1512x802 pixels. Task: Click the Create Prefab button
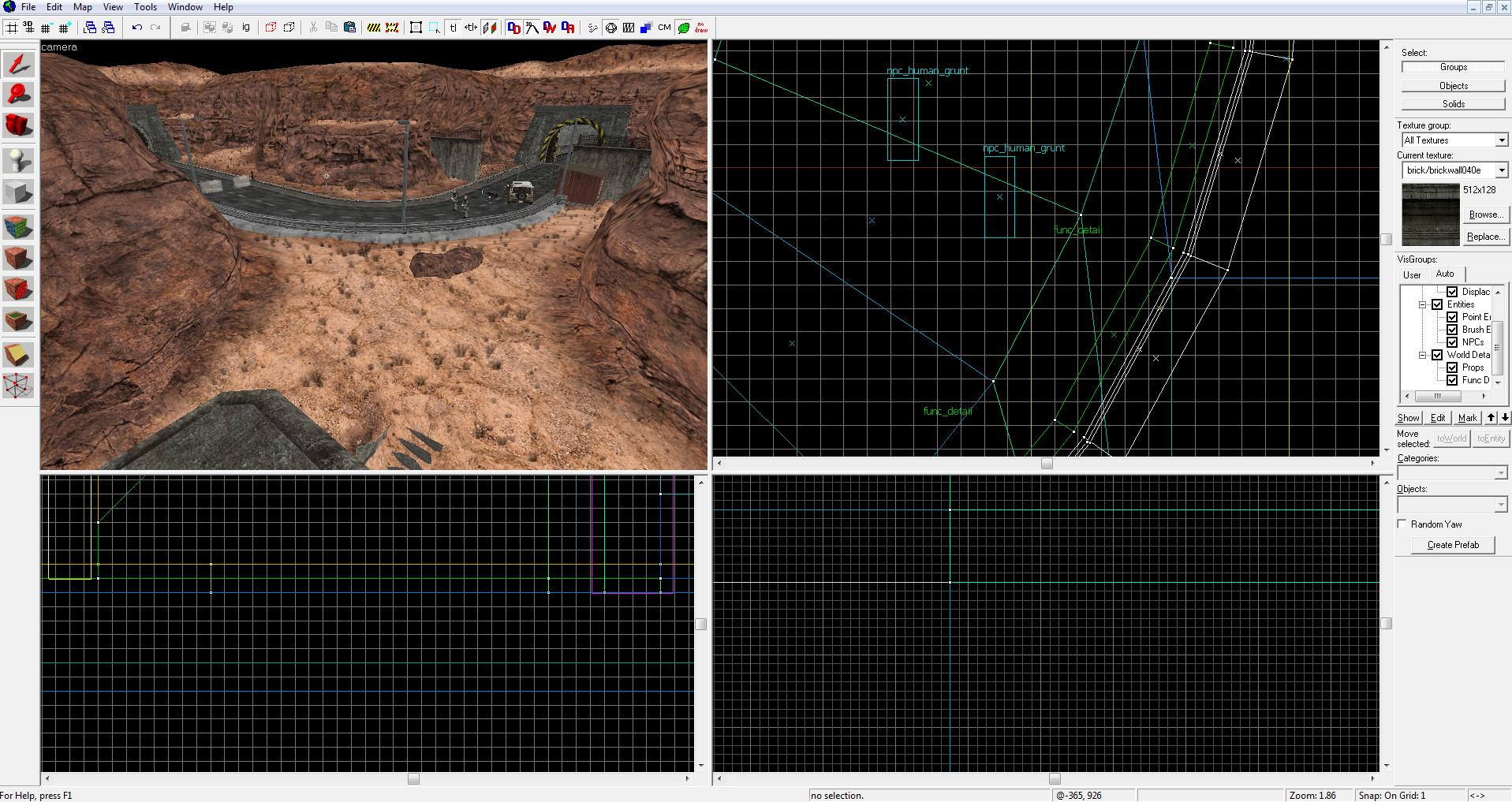click(x=1453, y=545)
